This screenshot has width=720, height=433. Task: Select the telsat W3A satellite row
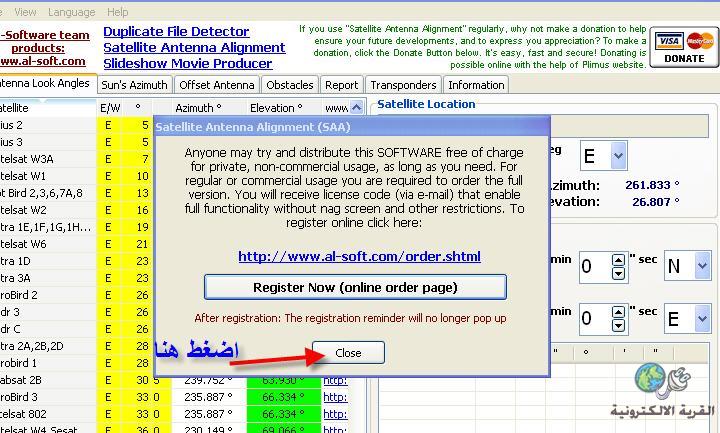[x=76, y=159]
